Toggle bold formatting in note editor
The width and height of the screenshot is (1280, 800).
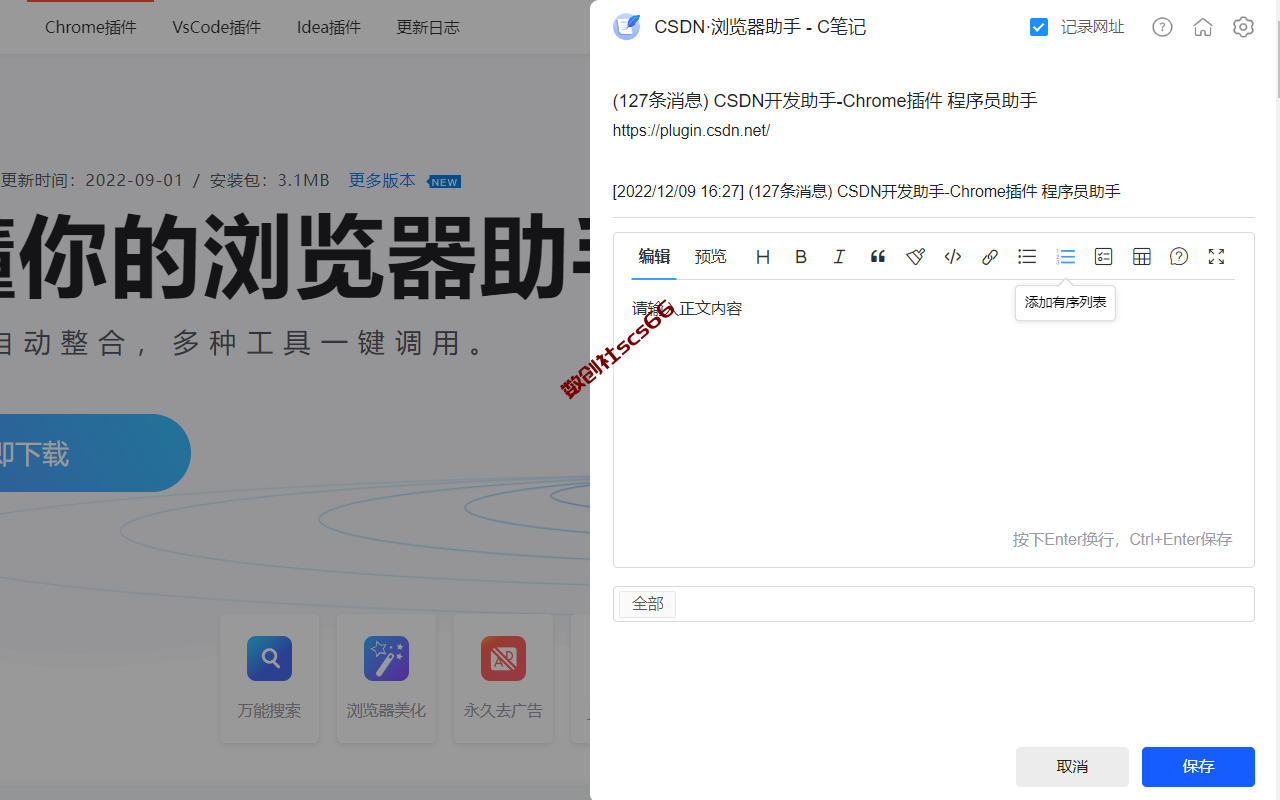pos(801,257)
